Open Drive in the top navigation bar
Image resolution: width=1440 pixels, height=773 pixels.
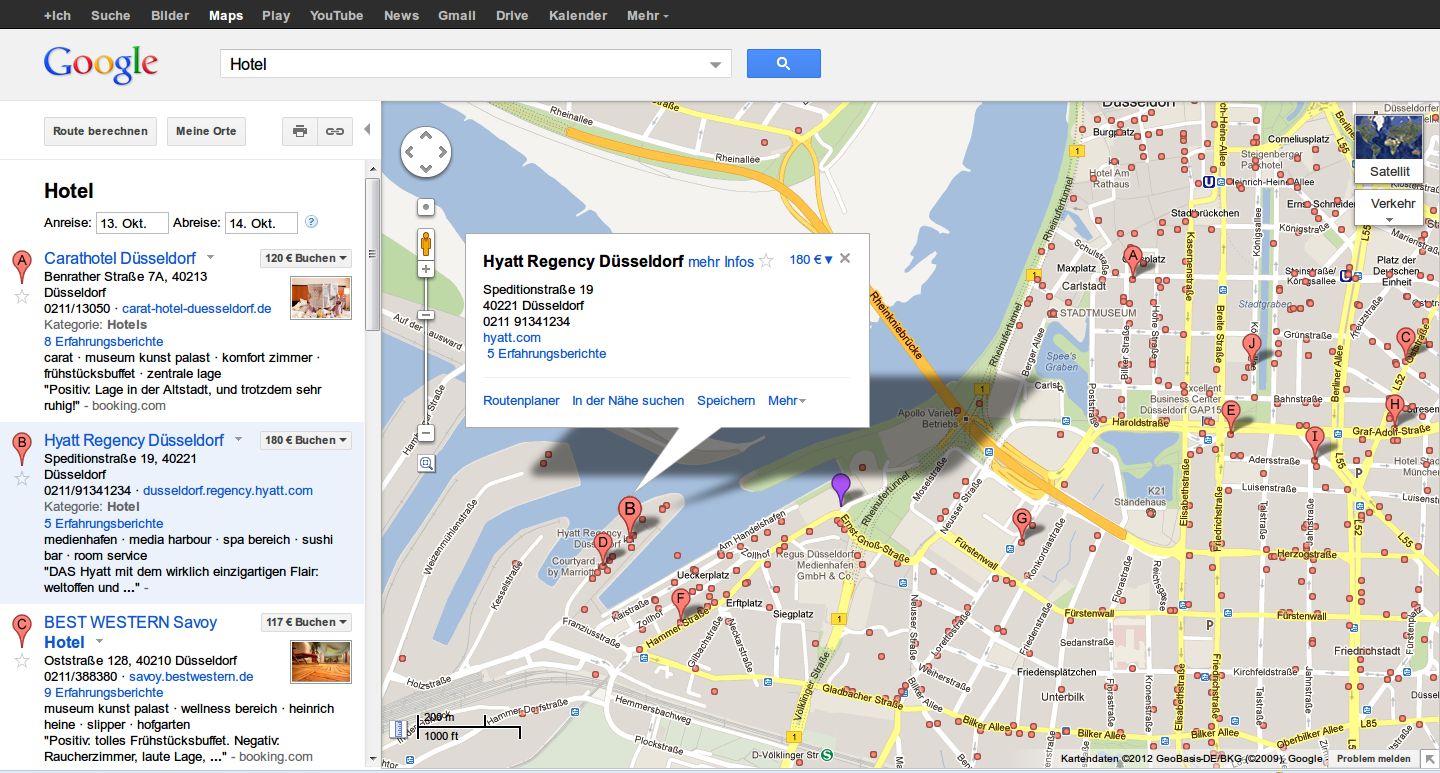click(512, 15)
